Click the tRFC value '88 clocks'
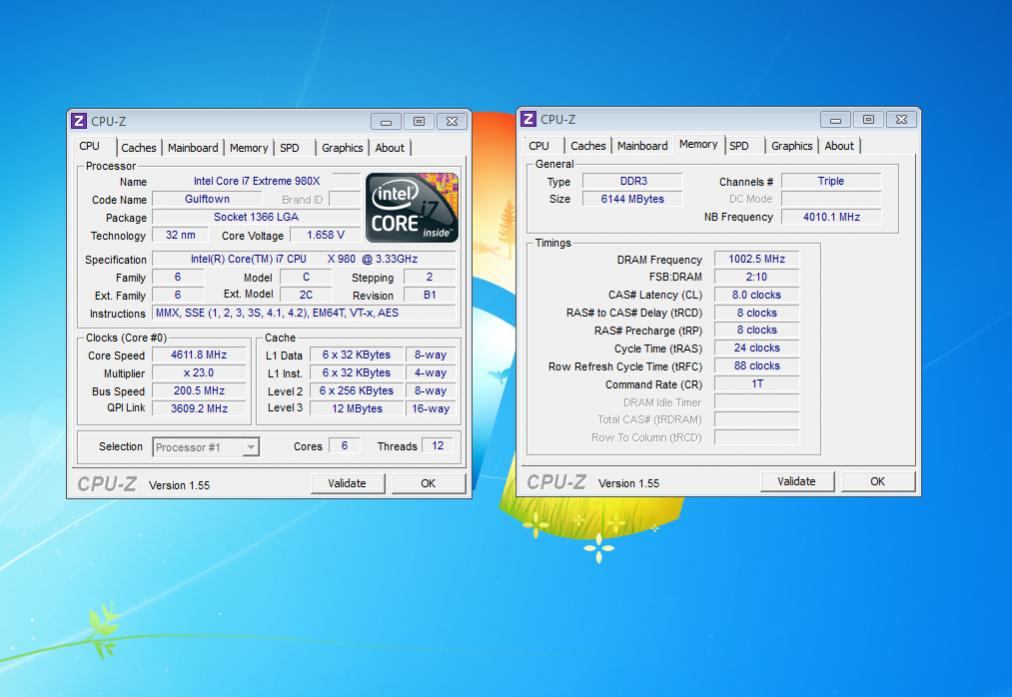 (x=756, y=366)
